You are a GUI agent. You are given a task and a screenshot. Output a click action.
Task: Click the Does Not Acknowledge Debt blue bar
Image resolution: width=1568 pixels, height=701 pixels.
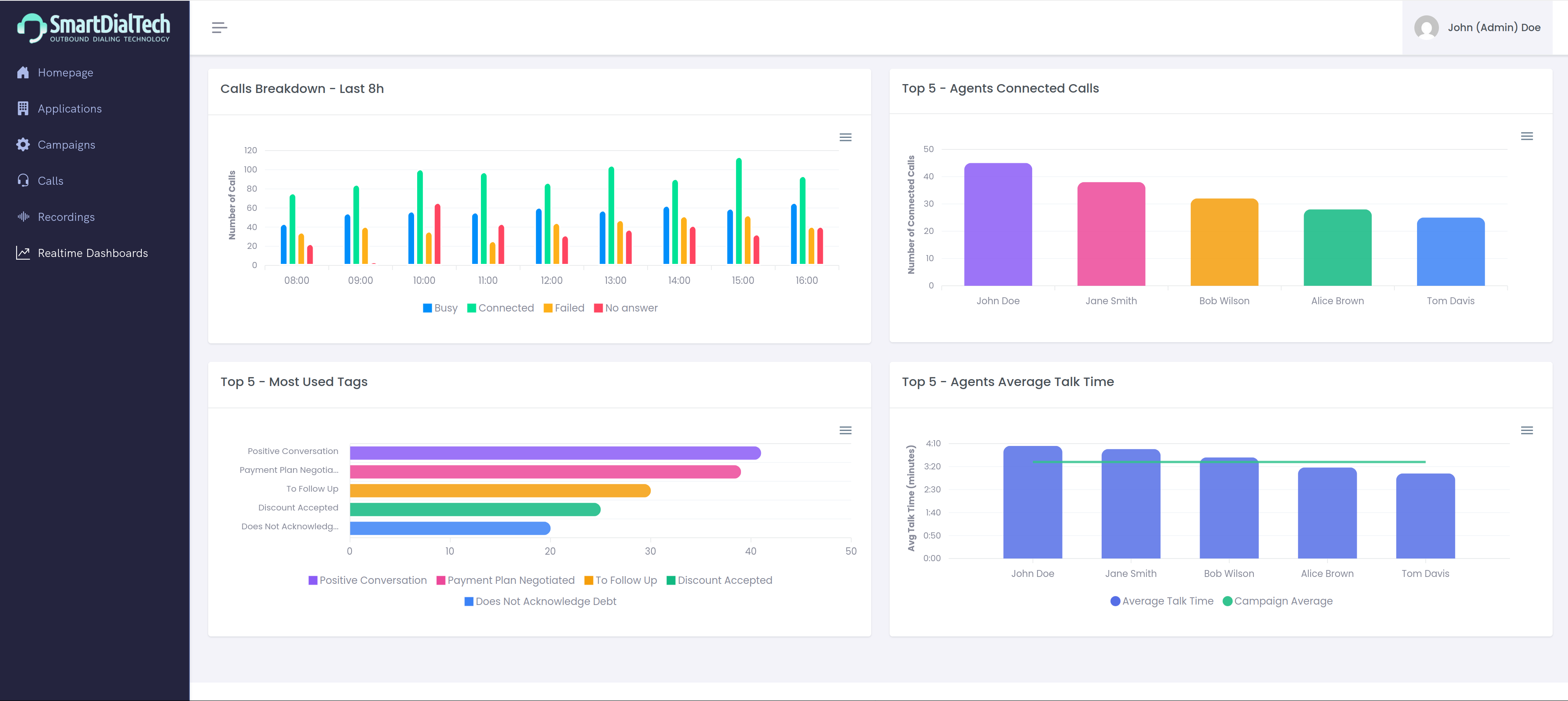coord(450,528)
